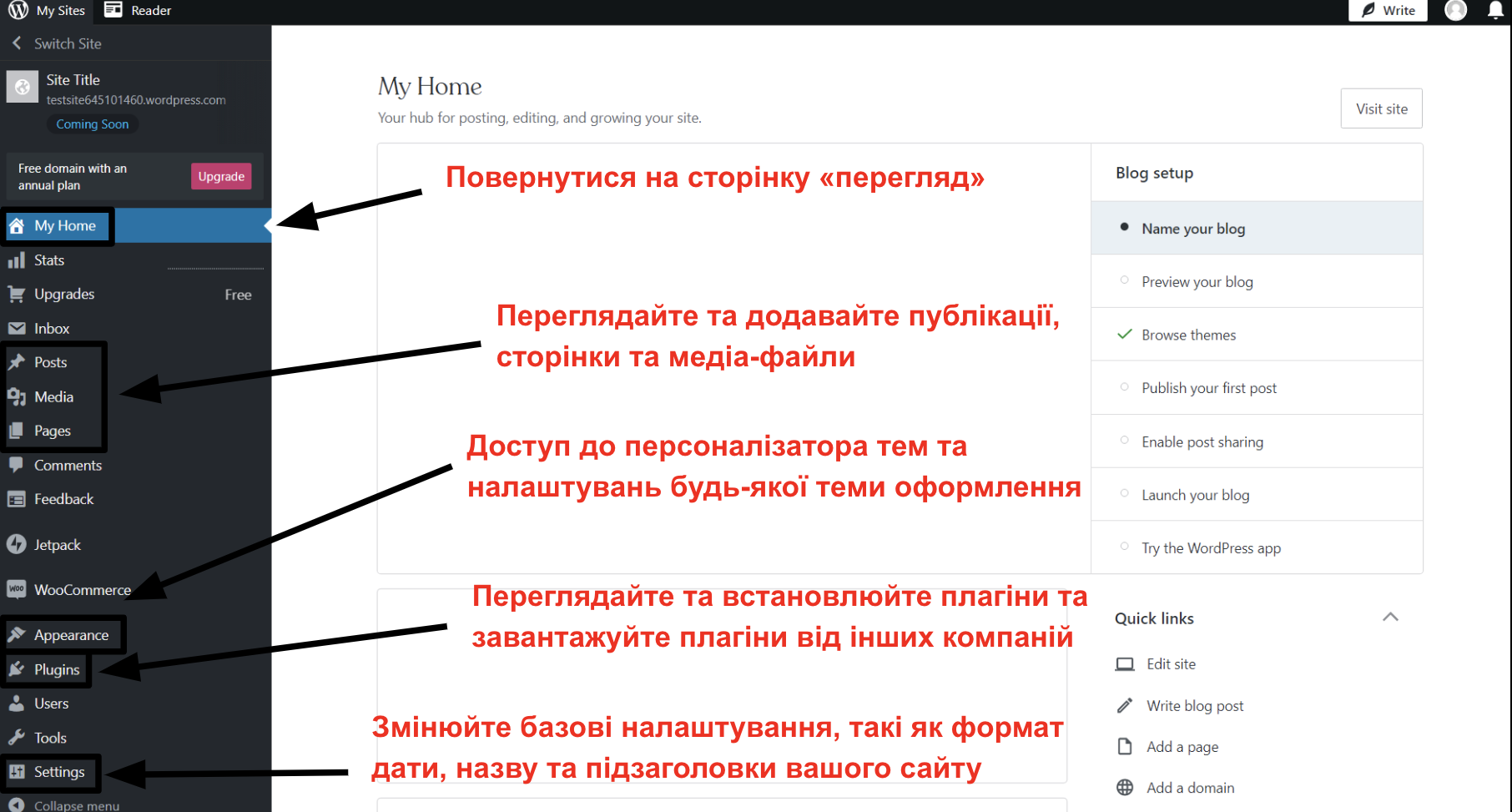Viewport: 1512px width, 812px height.
Task: Click the Tools wrench icon
Action: click(x=17, y=738)
